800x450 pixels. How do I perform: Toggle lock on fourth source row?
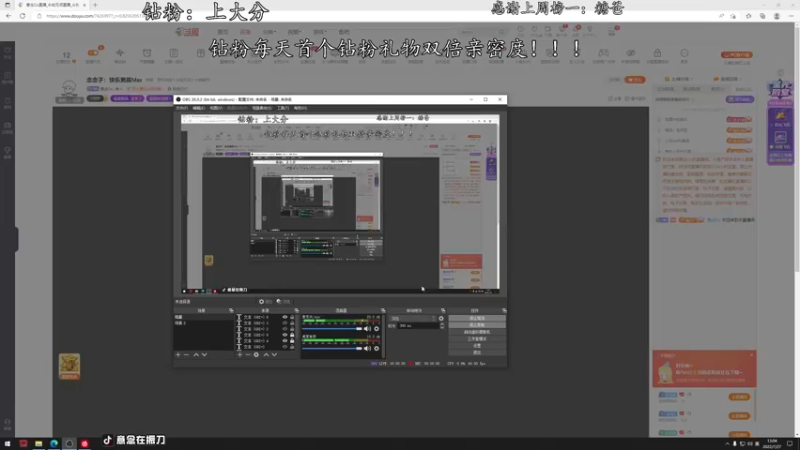(292, 335)
